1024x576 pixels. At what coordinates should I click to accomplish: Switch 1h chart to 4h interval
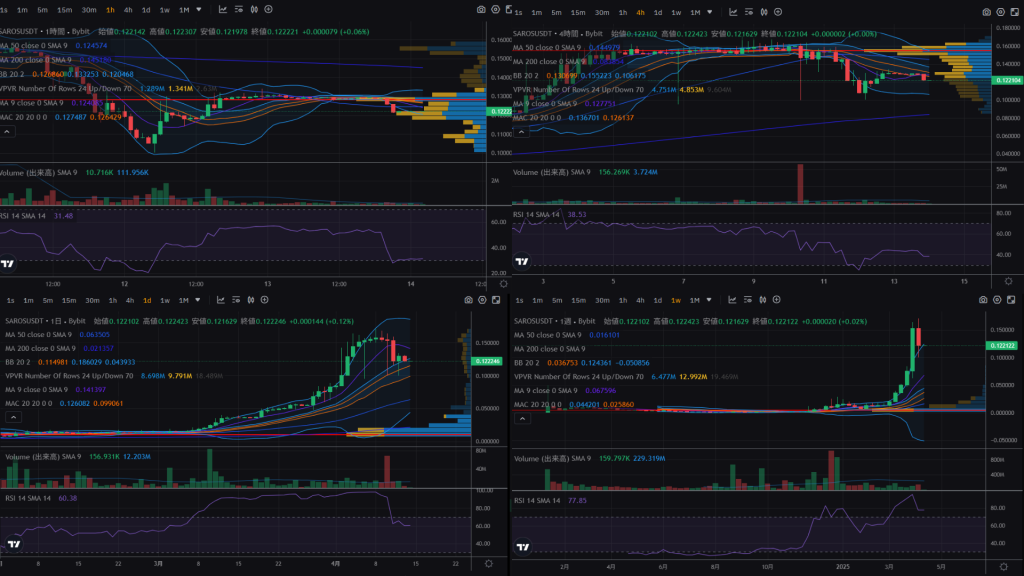pyautogui.click(x=128, y=10)
